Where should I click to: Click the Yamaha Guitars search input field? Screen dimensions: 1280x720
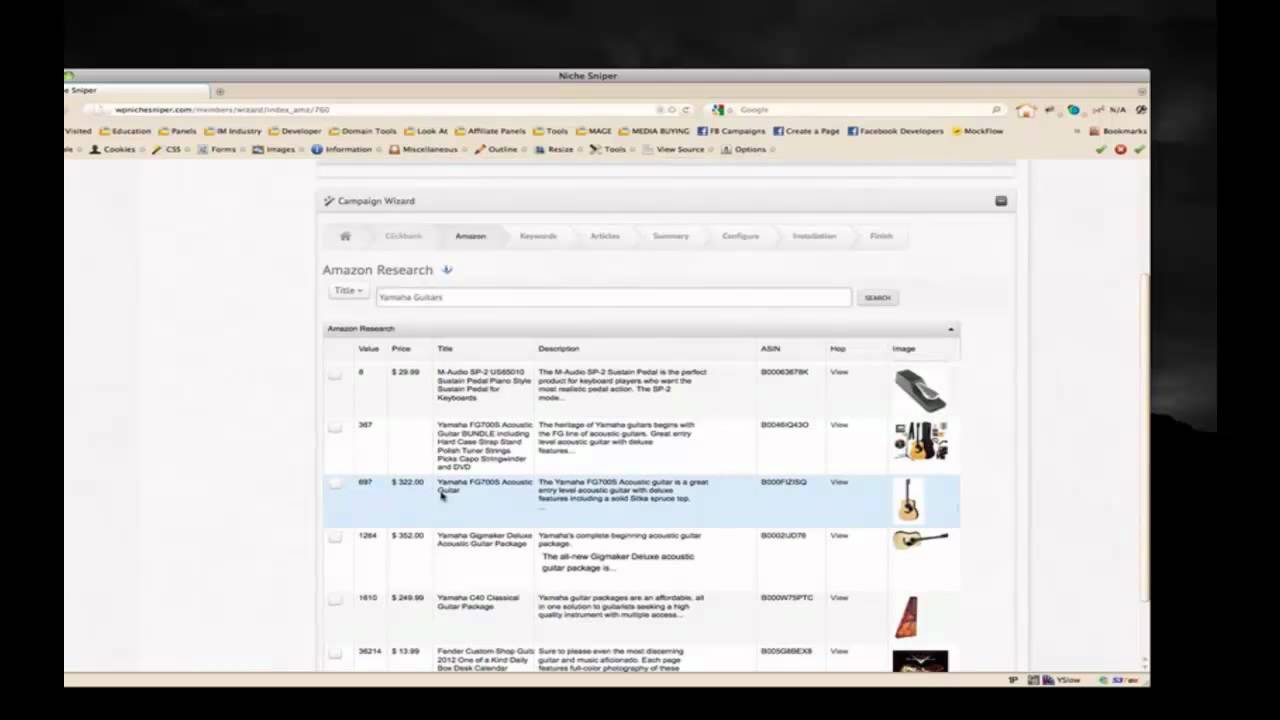(613, 297)
